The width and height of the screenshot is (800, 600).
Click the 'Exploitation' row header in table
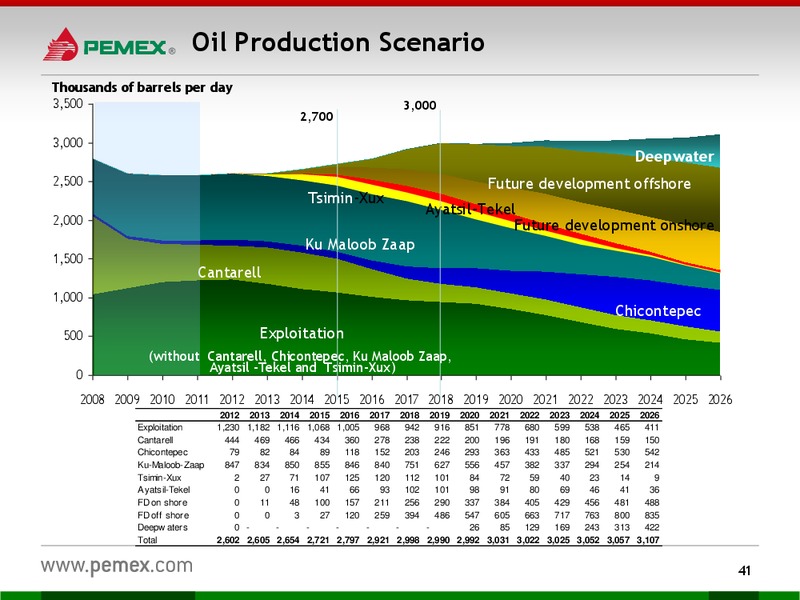160,428
